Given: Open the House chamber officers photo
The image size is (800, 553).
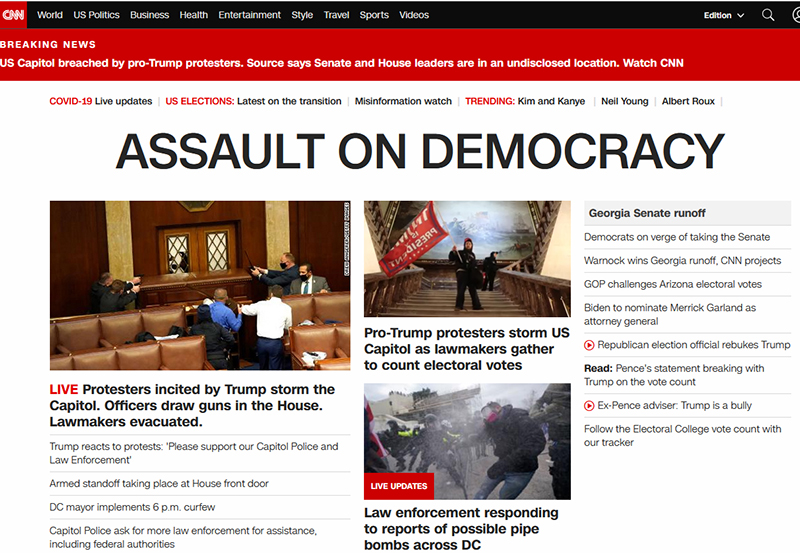Looking at the screenshot, I should [200, 285].
